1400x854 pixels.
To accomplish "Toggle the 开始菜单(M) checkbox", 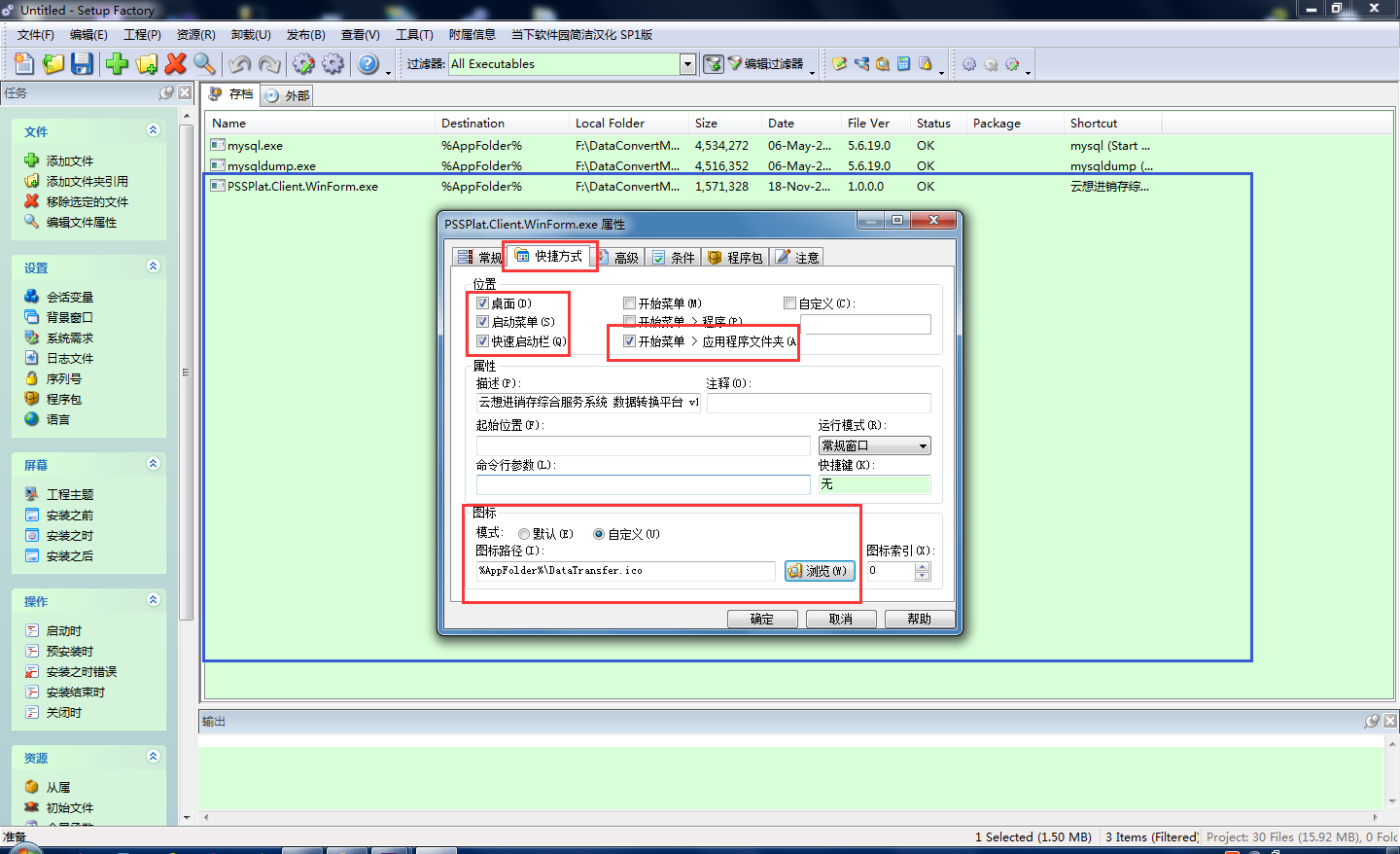I will (629, 303).
